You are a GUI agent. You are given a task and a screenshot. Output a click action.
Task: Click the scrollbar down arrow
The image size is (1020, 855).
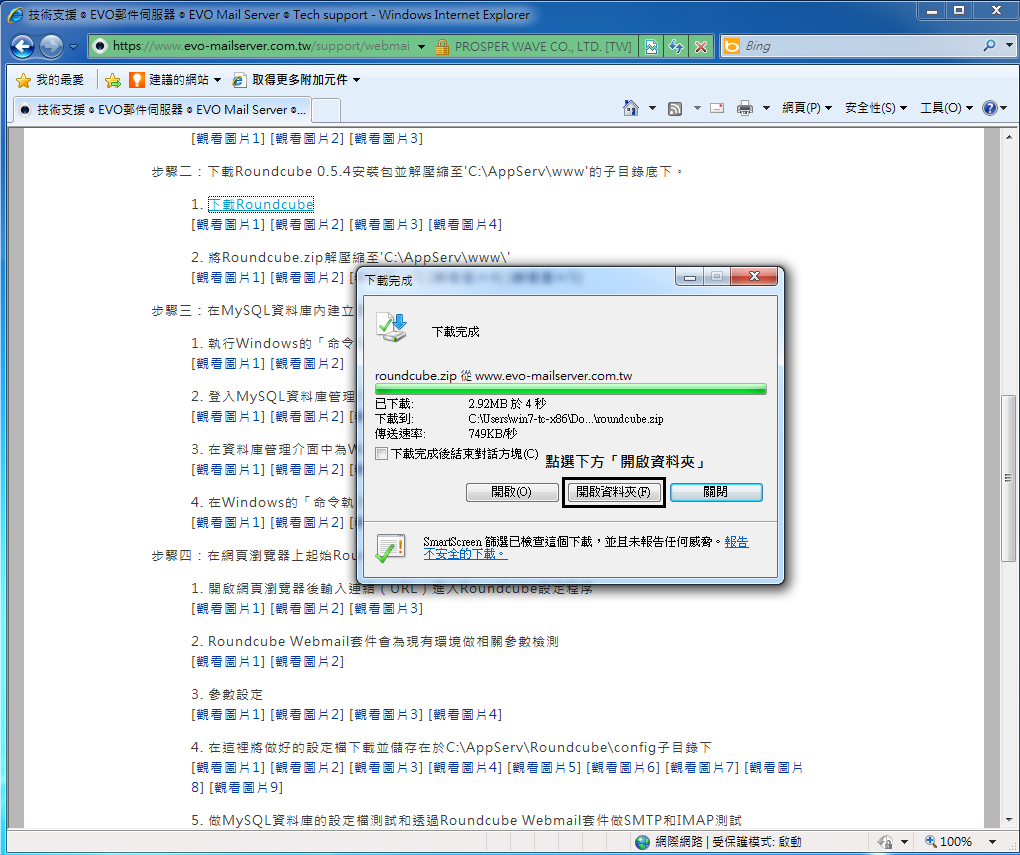(x=1008, y=820)
